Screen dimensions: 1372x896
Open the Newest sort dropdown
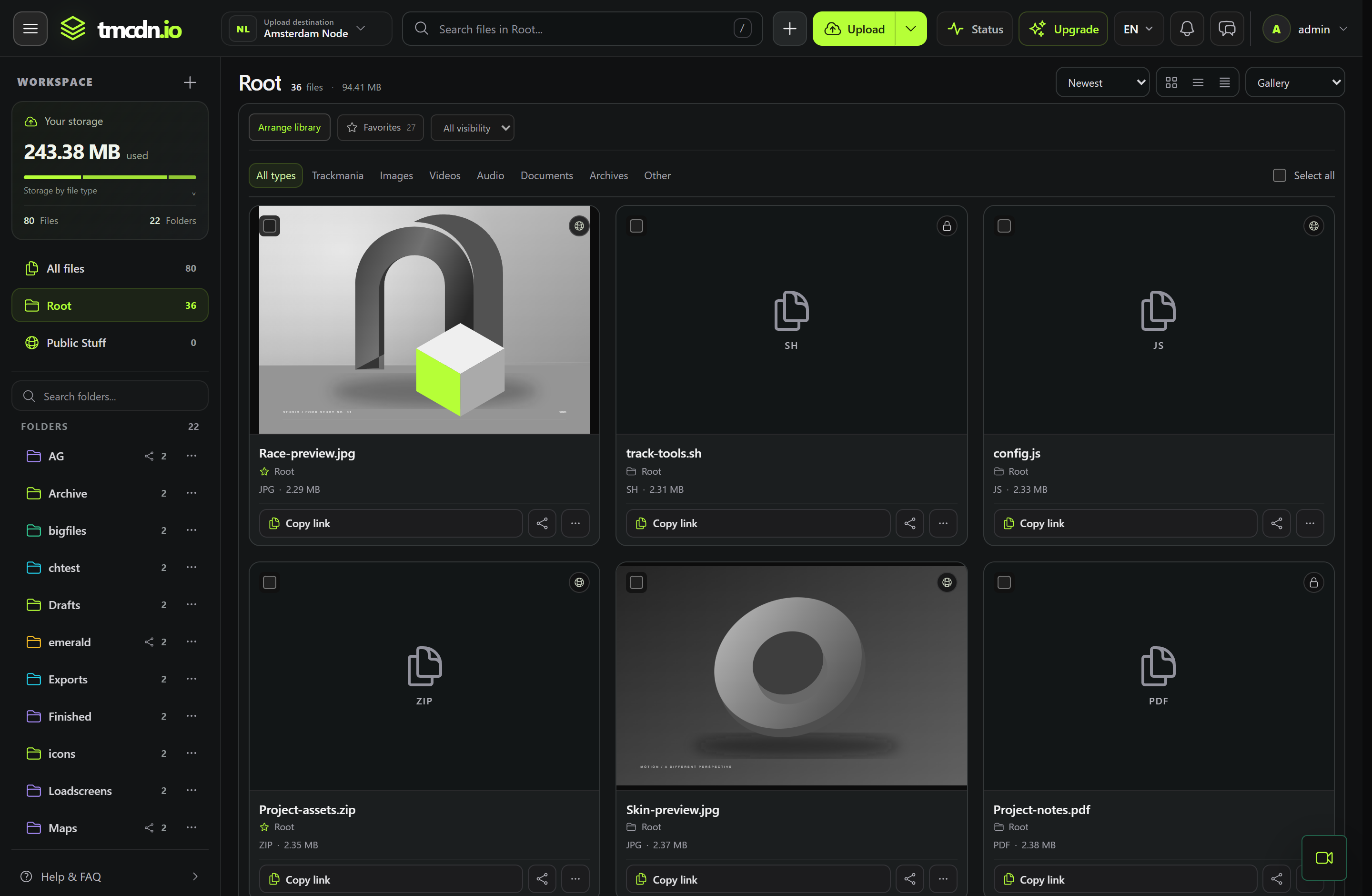(1102, 82)
